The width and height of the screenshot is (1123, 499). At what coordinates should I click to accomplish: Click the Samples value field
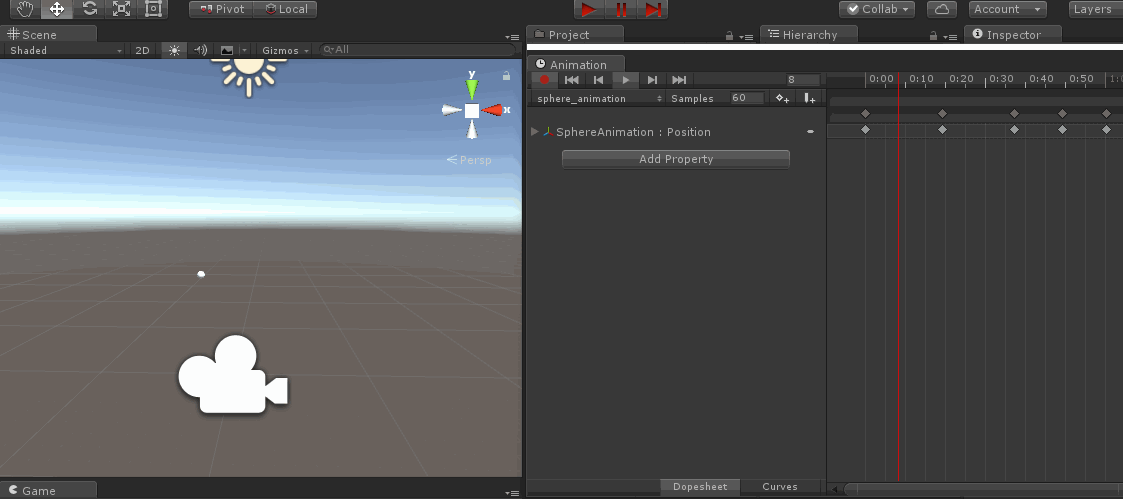click(x=747, y=98)
